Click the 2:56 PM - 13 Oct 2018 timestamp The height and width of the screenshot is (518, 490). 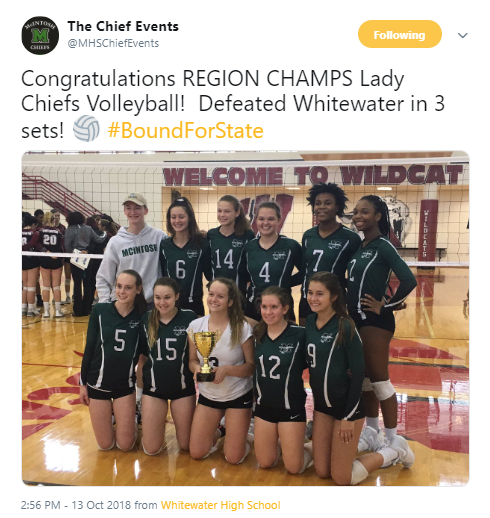(76, 505)
